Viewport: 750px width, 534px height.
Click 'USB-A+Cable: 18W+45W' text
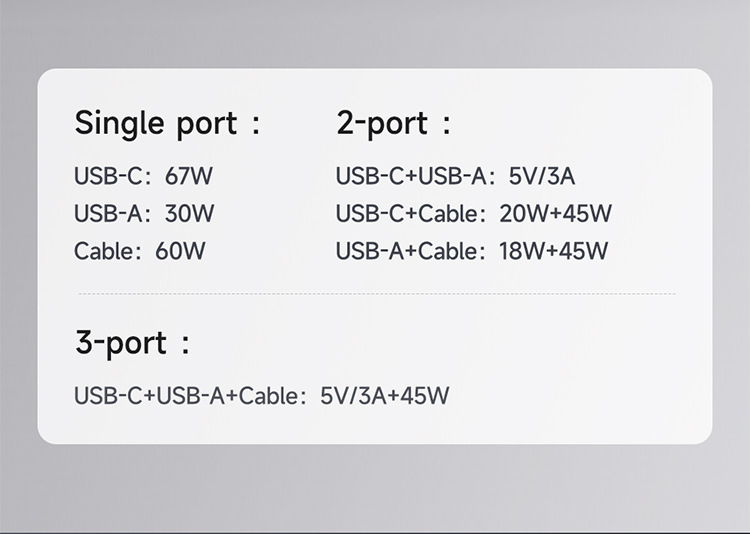click(471, 250)
